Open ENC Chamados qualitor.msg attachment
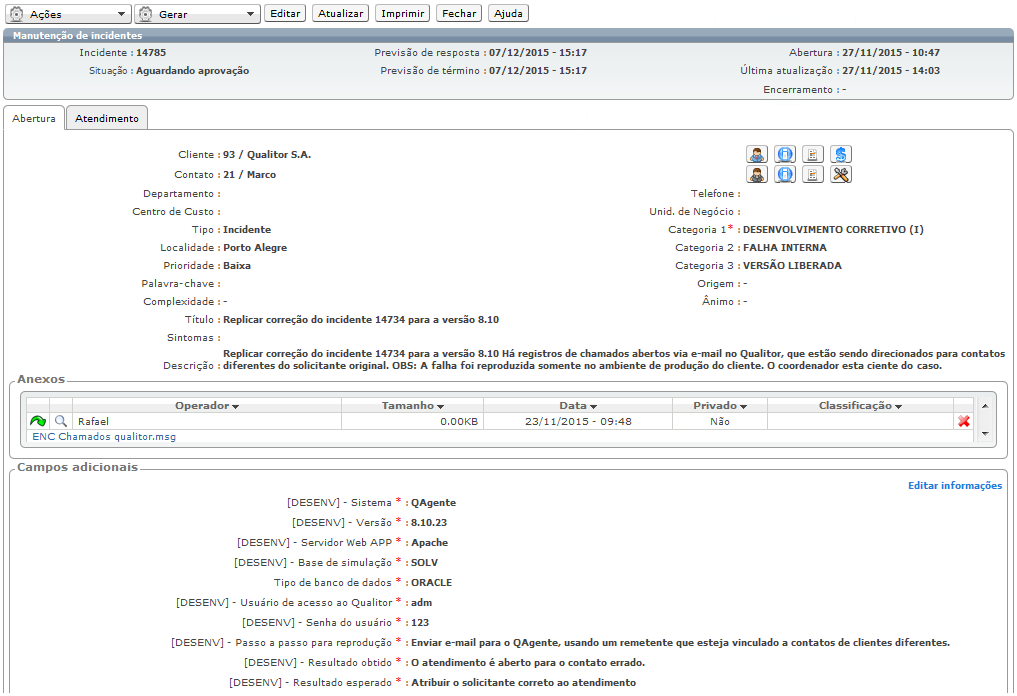 (103, 437)
